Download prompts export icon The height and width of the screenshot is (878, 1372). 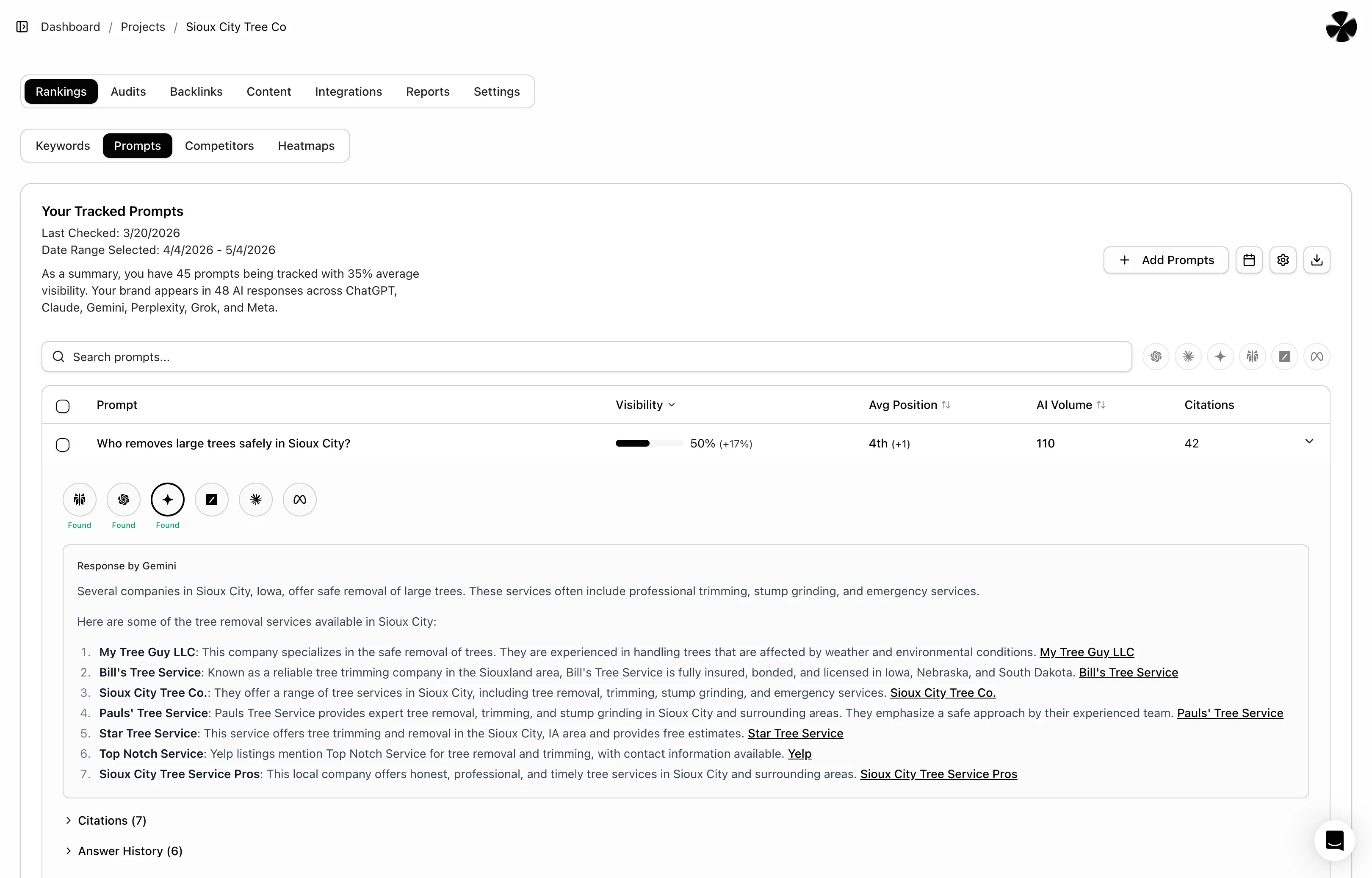tap(1317, 260)
